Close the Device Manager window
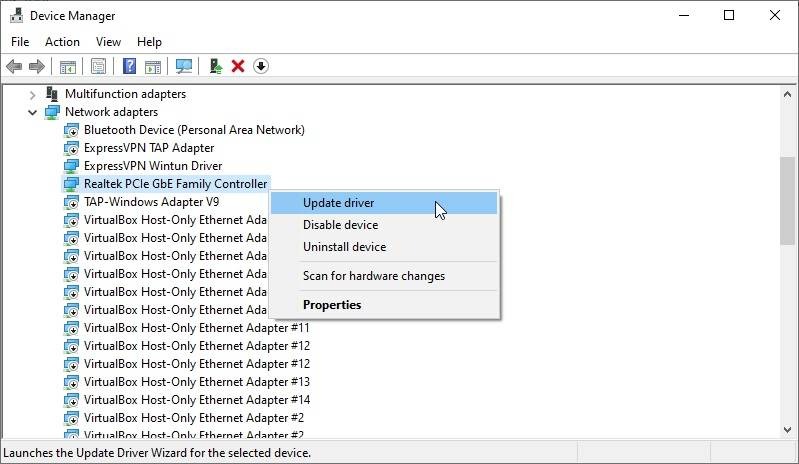This screenshot has width=799, height=464. pos(775,15)
